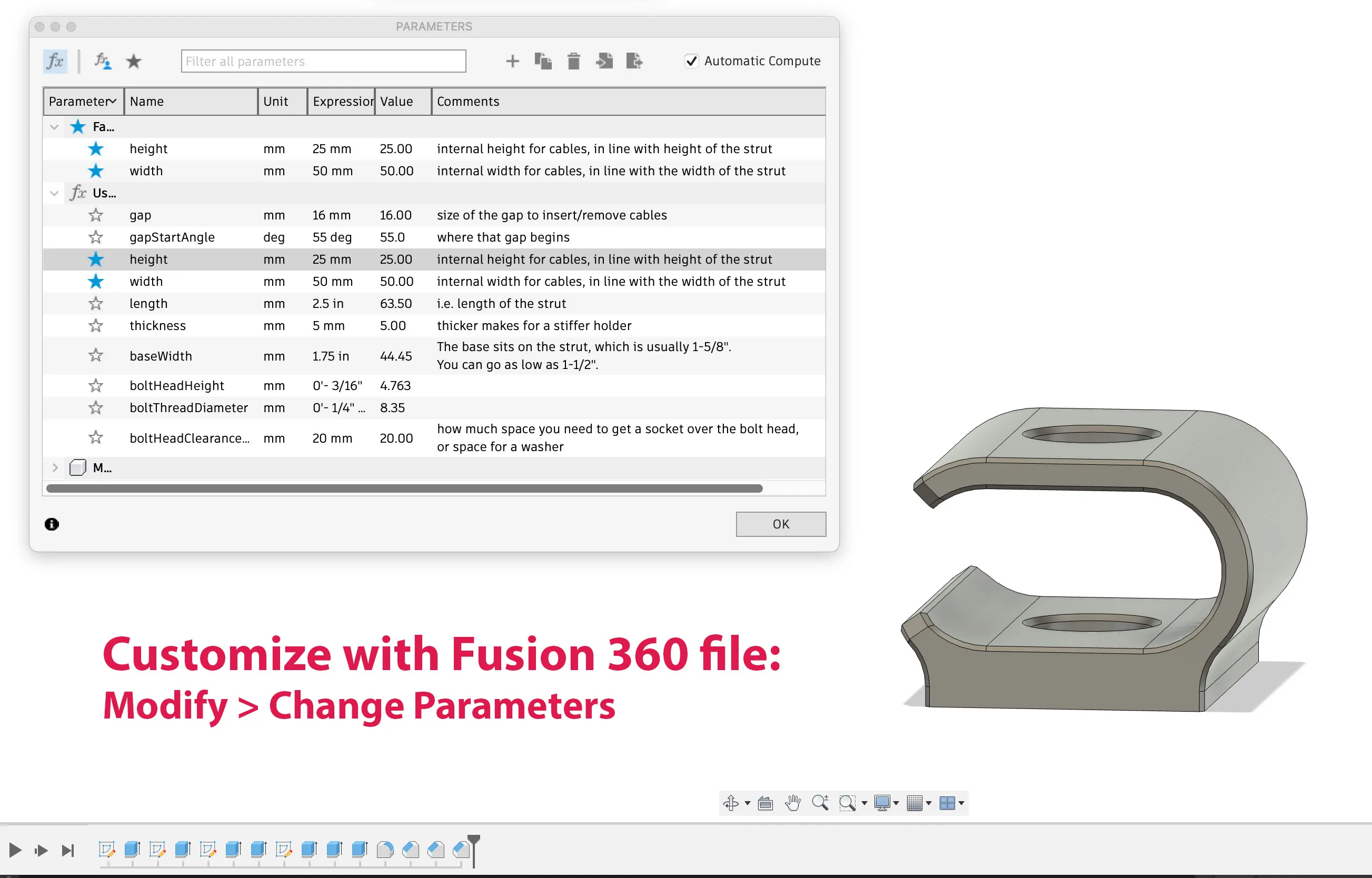This screenshot has height=878, width=1372.
Task: Expand the Model Parameters group
Action: coord(55,467)
